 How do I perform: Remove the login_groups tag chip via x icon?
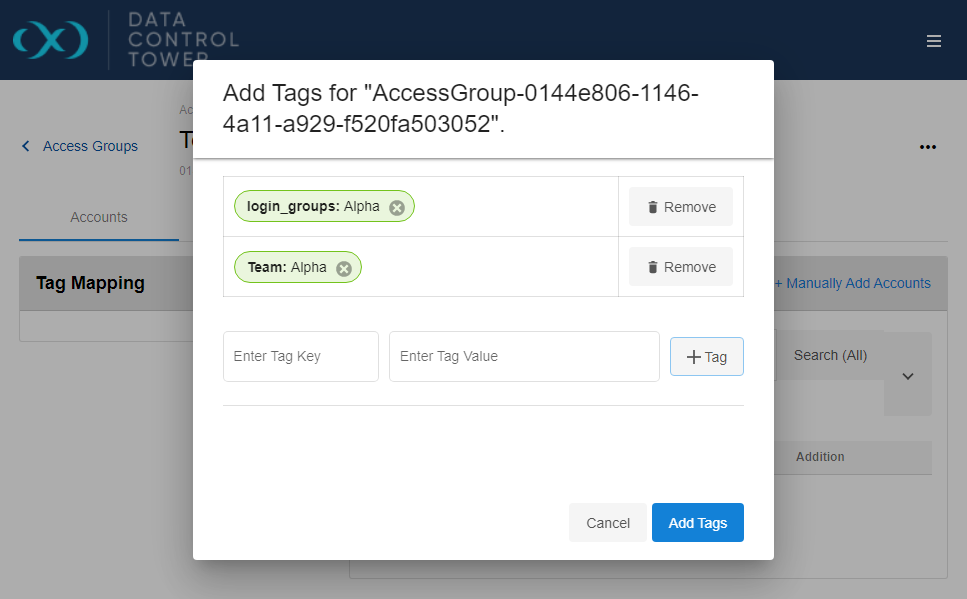pyautogui.click(x=397, y=207)
